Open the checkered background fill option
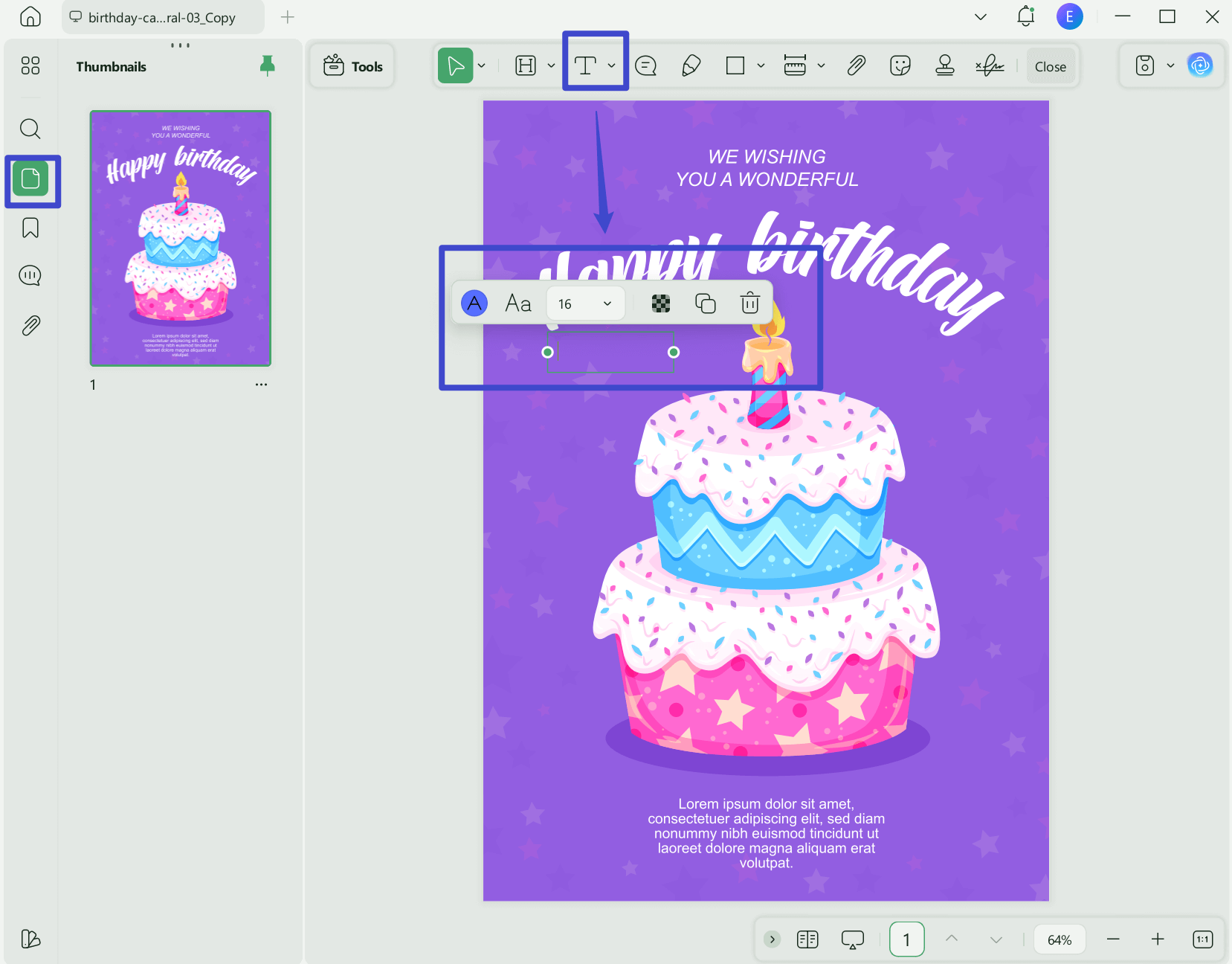The image size is (1232, 964). (x=661, y=303)
